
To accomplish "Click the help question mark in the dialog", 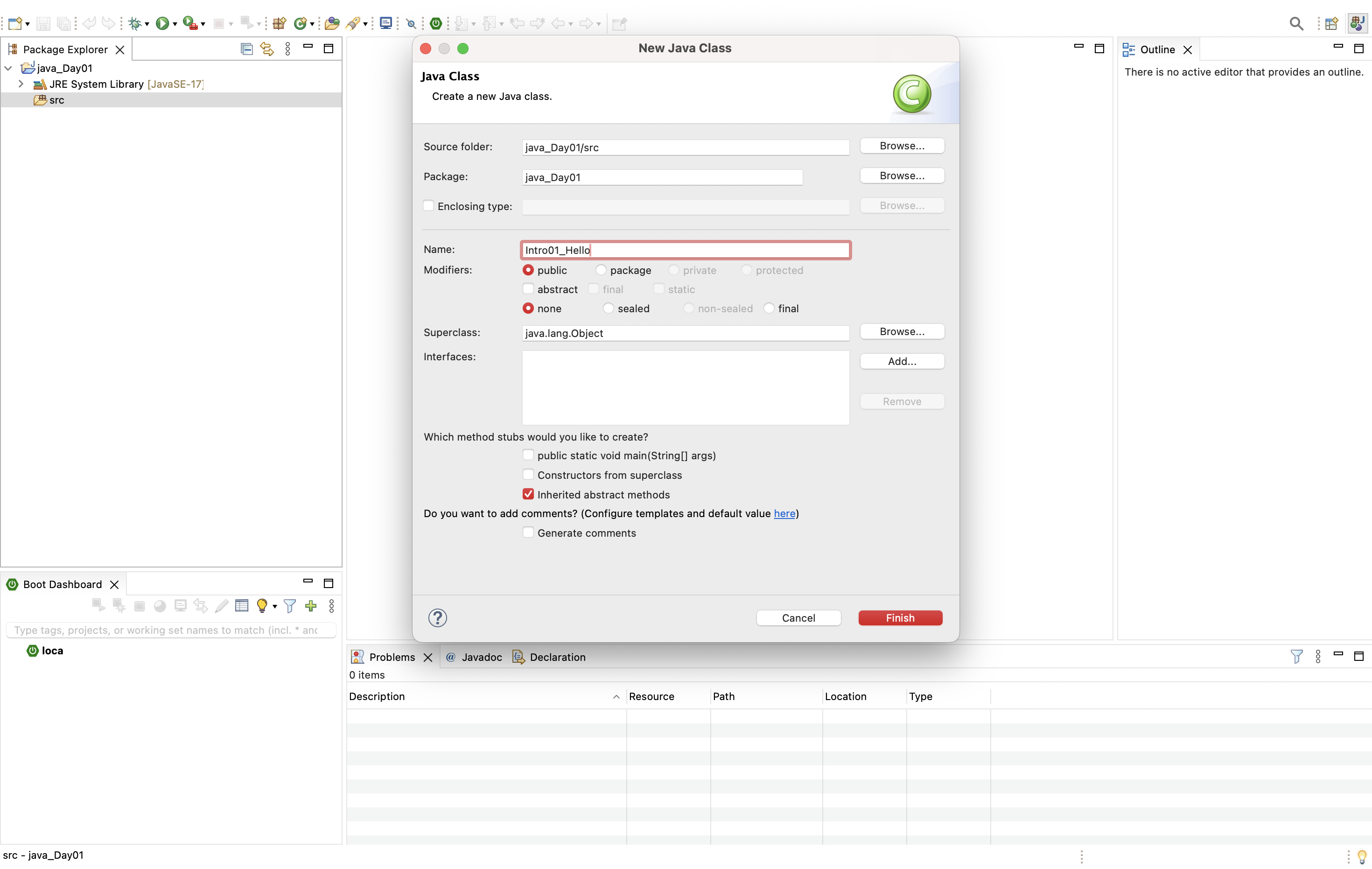I will (x=438, y=618).
